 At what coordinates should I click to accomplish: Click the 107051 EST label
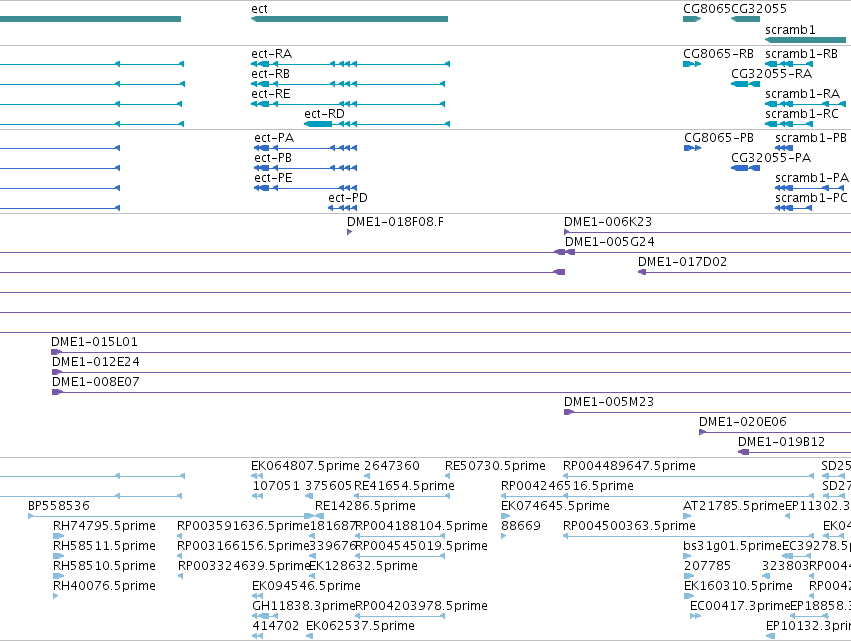[276, 486]
